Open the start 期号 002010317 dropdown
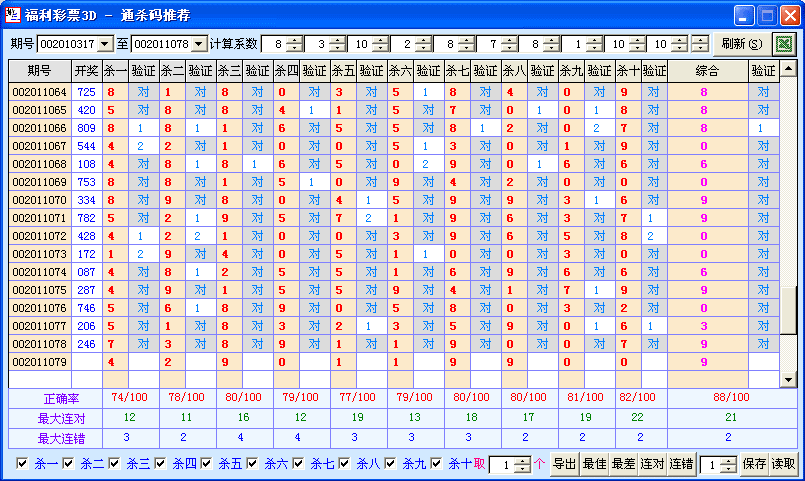 click(x=105, y=44)
